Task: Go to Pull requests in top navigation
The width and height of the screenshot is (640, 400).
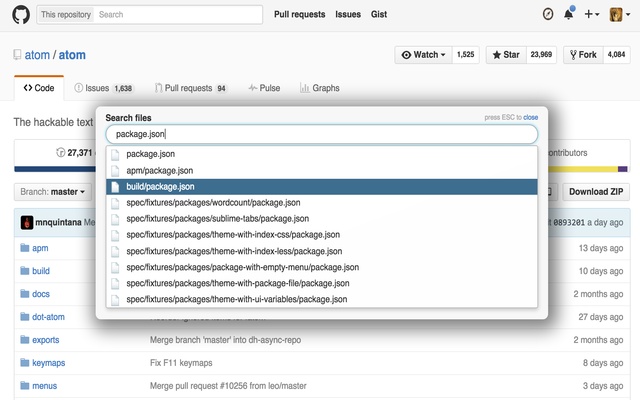Action: coord(300,14)
